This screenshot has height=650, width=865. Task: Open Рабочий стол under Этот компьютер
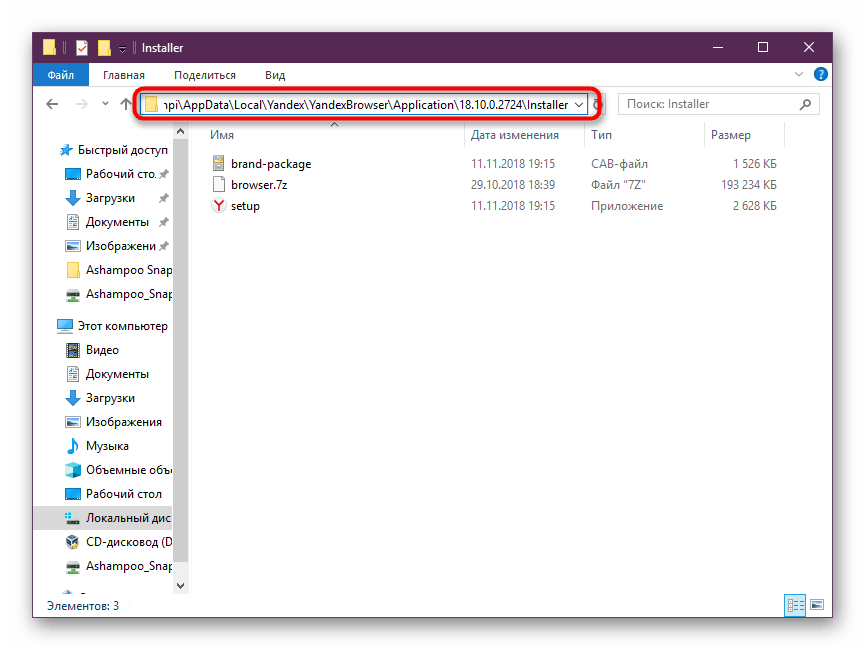124,494
